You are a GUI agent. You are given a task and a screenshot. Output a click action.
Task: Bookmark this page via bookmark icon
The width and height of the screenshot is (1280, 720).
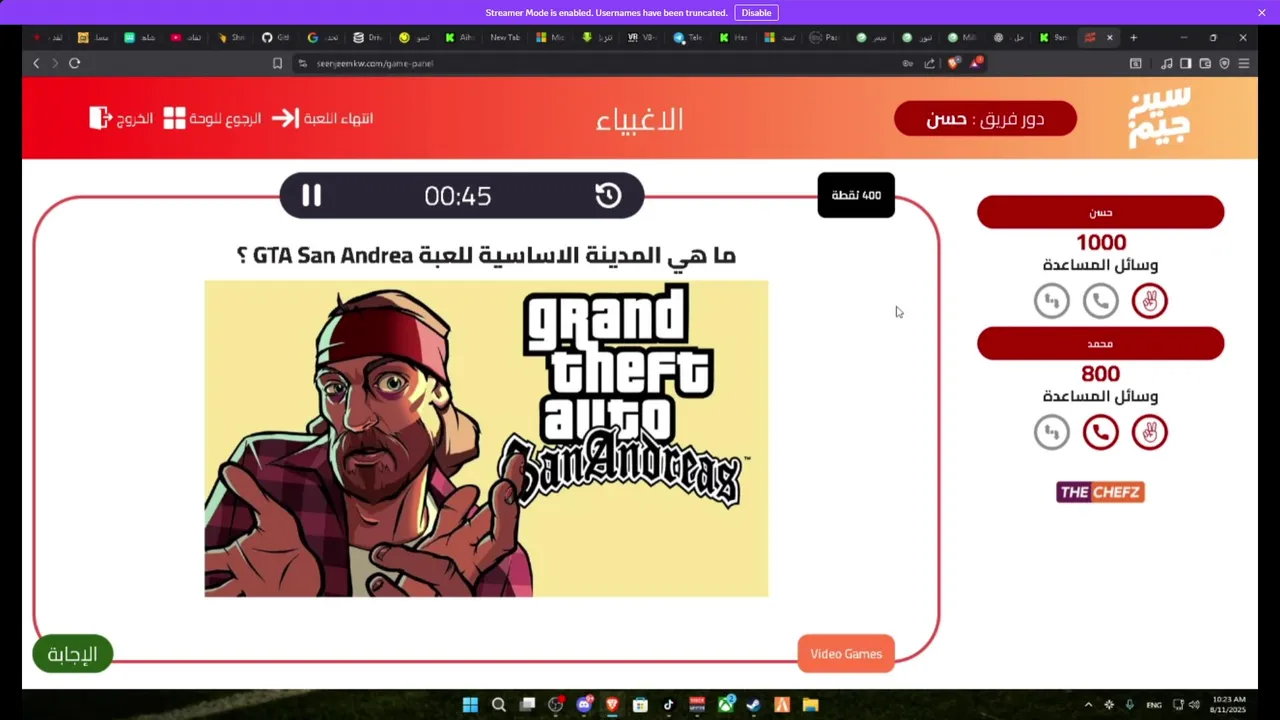[277, 63]
